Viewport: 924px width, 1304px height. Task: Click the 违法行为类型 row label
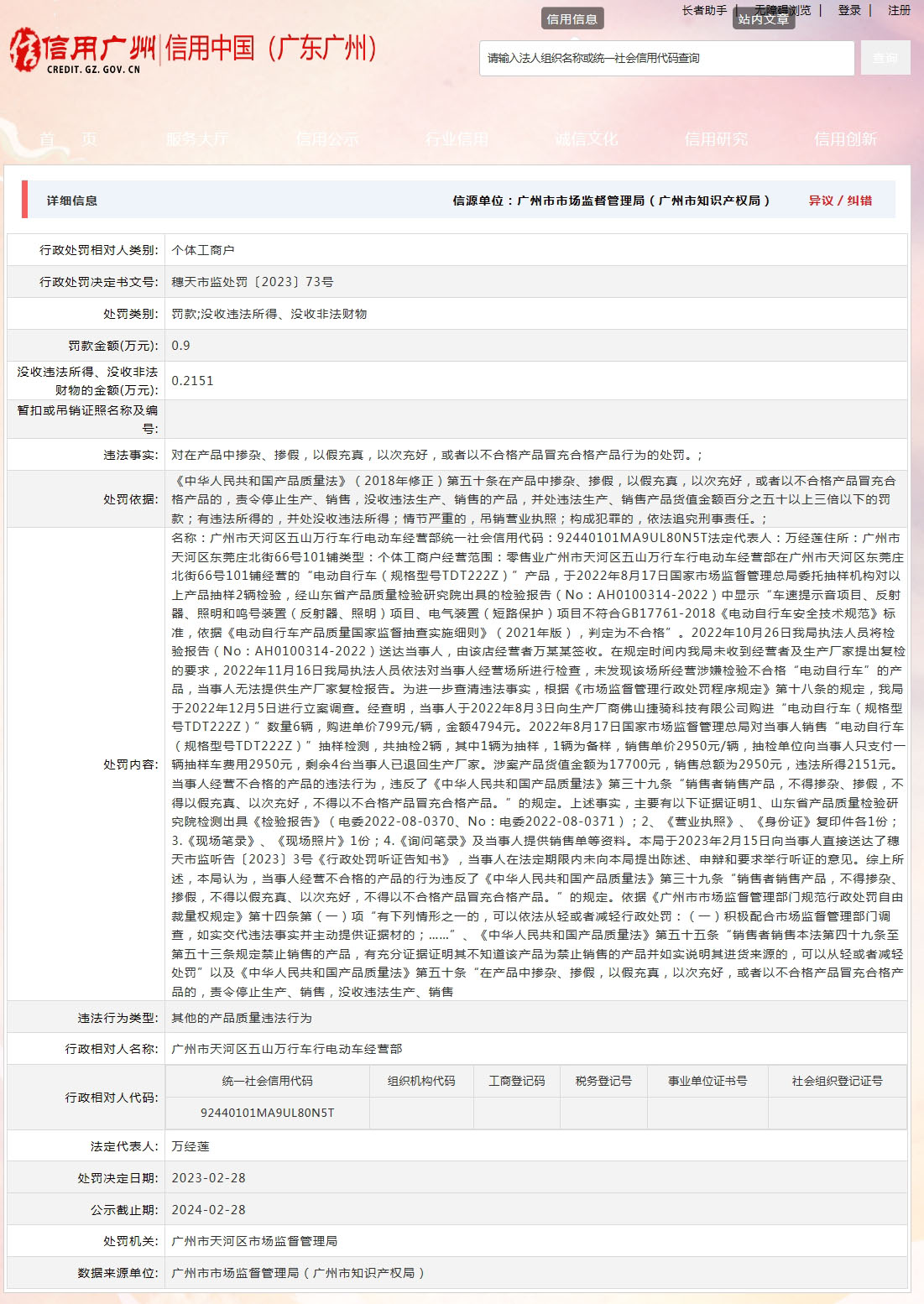(117, 1018)
